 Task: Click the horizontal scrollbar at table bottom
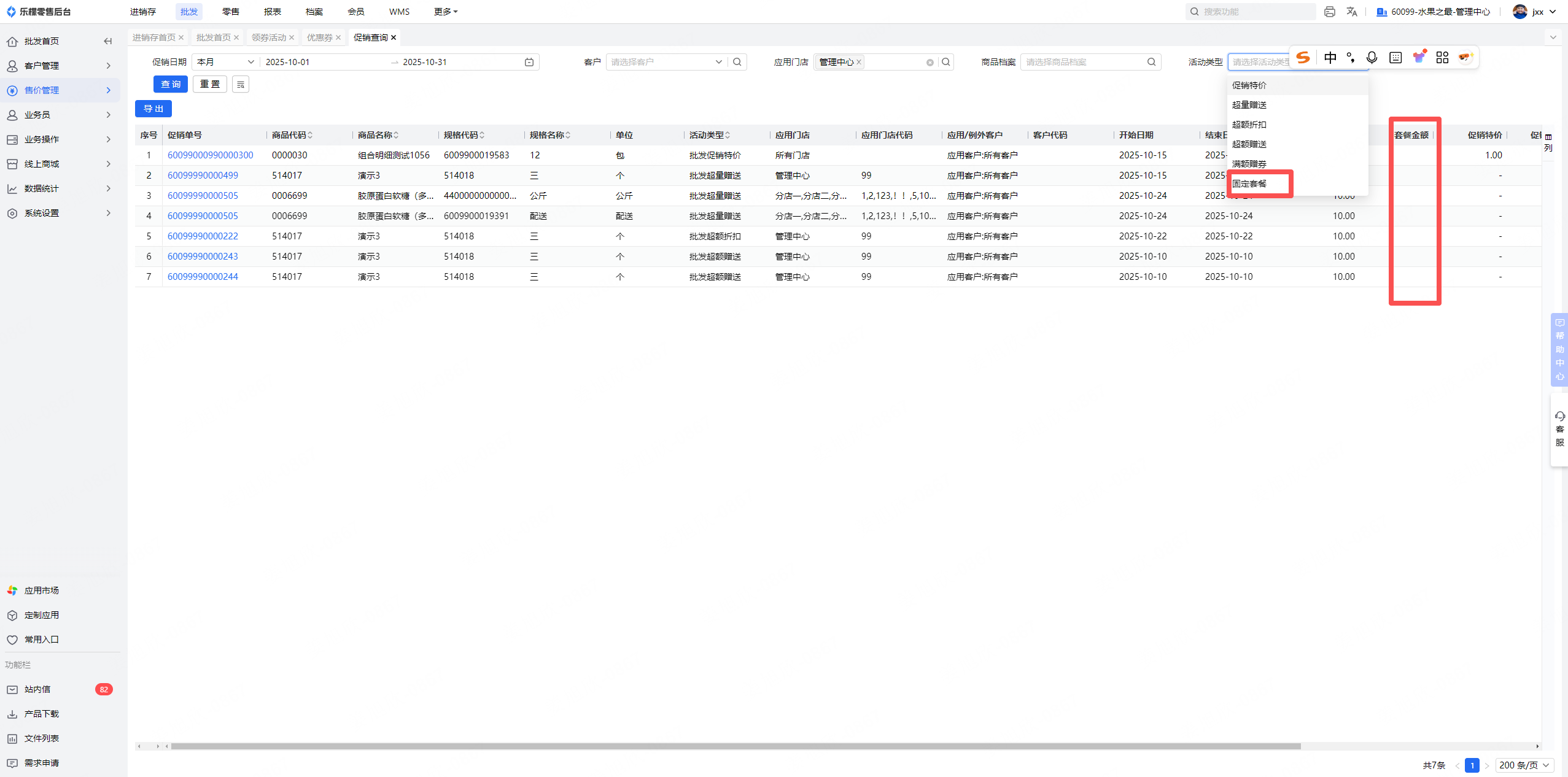click(x=735, y=746)
